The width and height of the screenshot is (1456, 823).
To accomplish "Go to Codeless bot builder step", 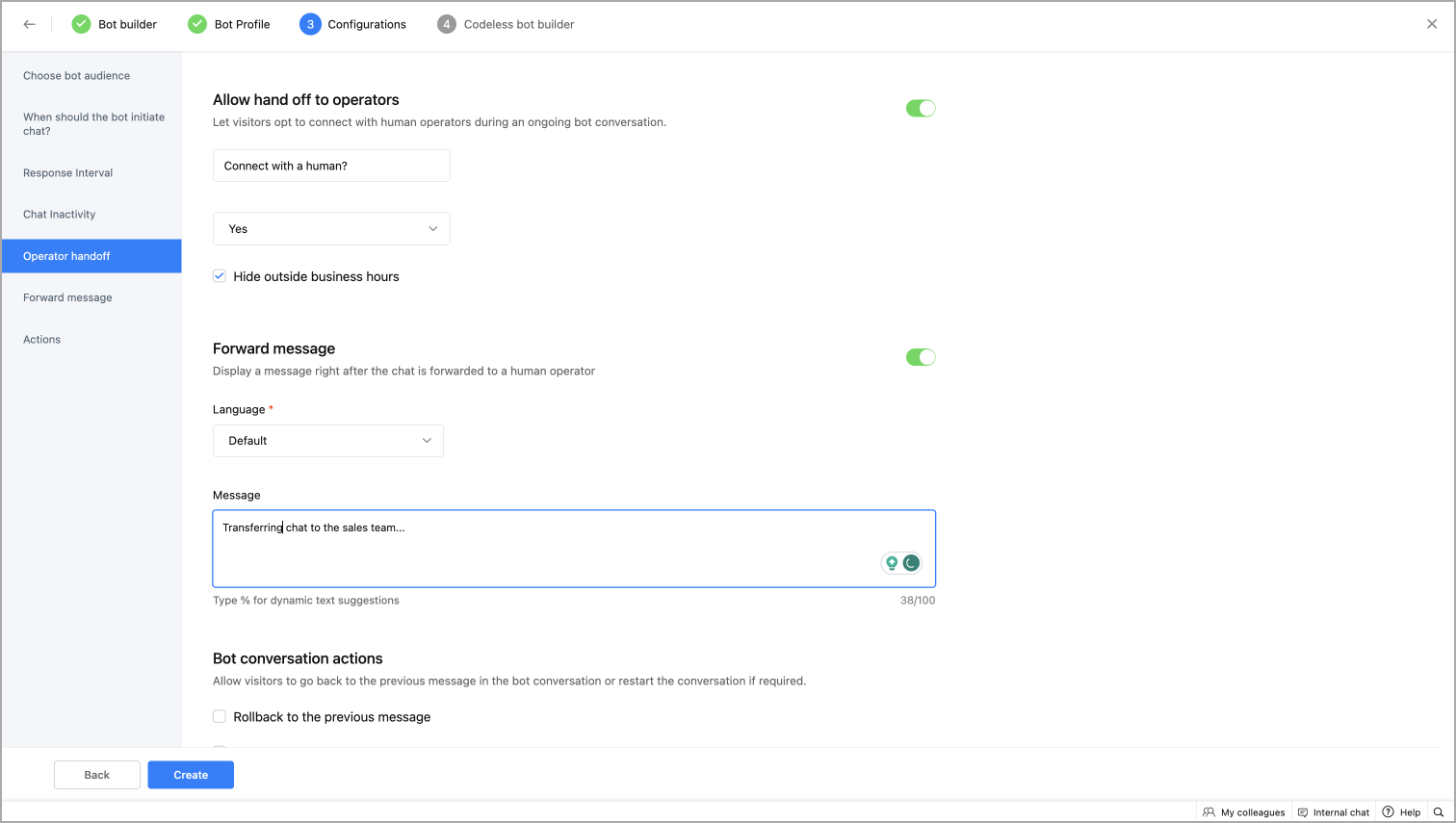I will click(x=518, y=24).
